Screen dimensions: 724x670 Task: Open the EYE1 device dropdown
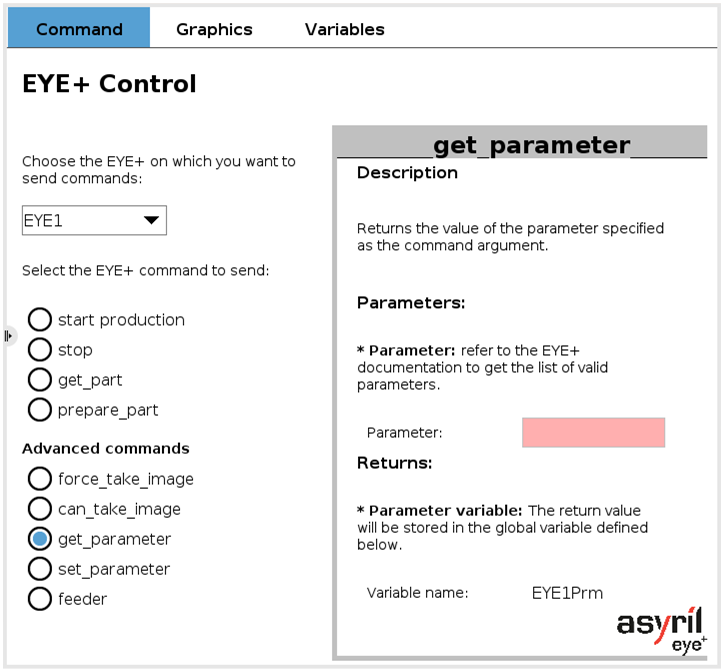[94, 220]
